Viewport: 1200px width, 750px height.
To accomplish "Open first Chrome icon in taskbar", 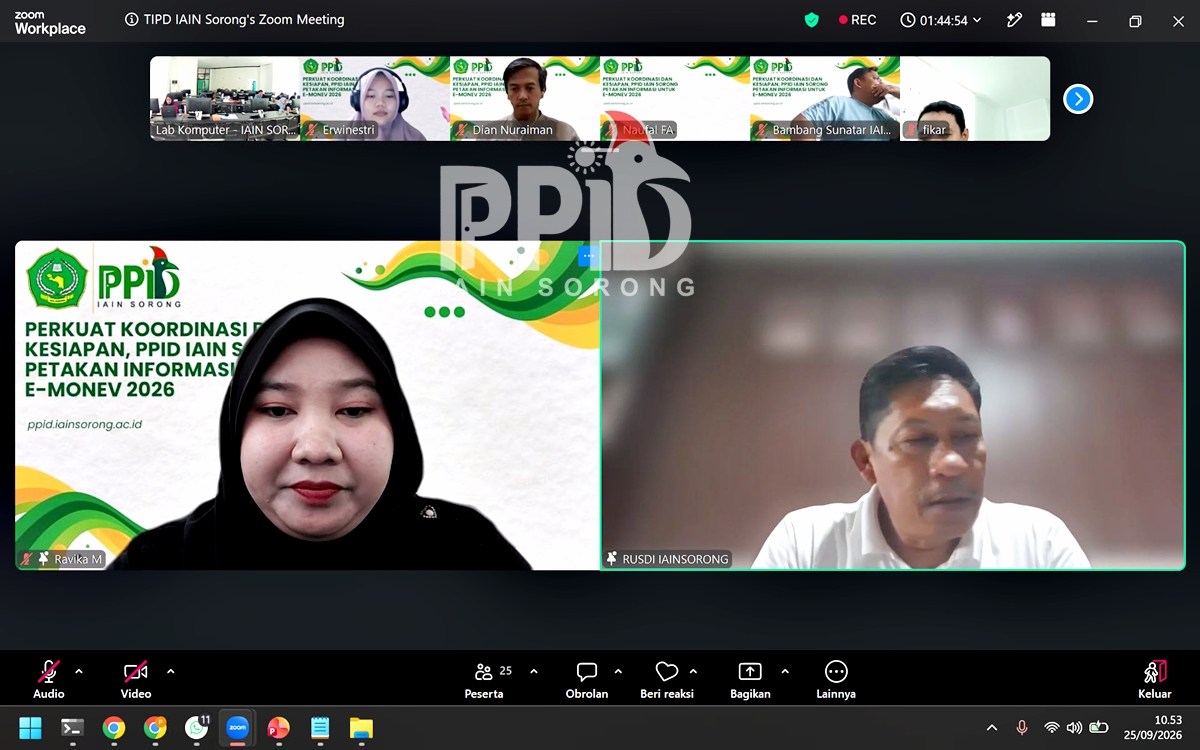I will [114, 728].
